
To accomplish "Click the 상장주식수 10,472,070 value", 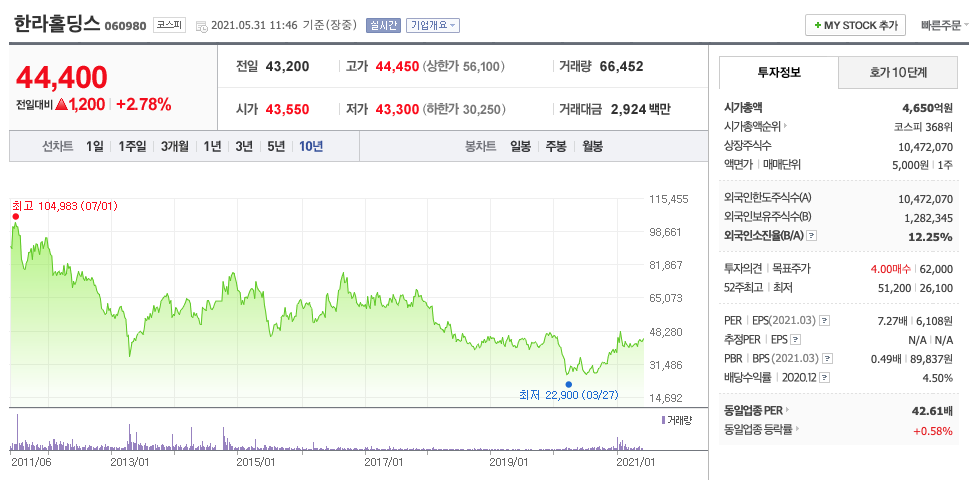I will (926, 146).
